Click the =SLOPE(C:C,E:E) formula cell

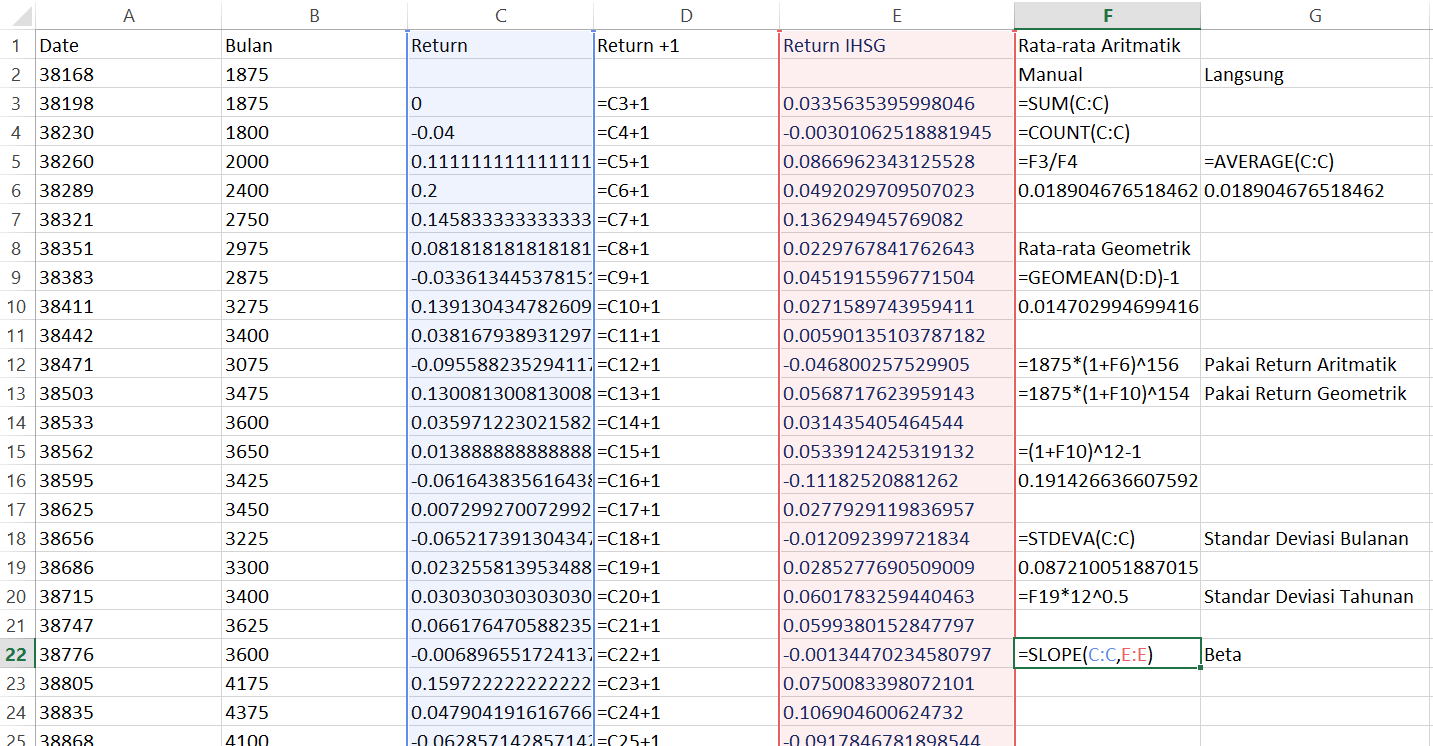click(x=1107, y=654)
